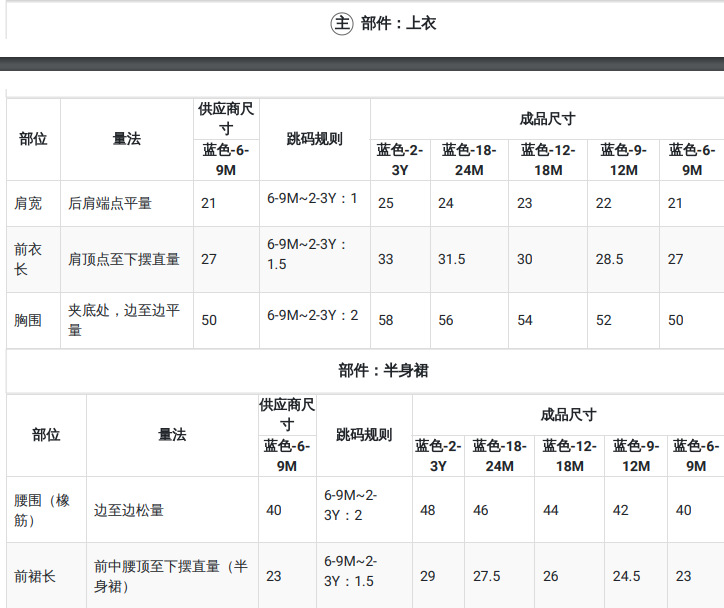Click value 24 in 肩宽 row
The width and height of the screenshot is (724, 608).
[x=446, y=203]
